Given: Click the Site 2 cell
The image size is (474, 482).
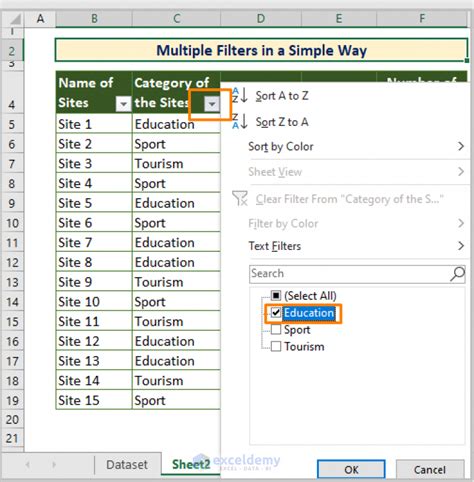Looking at the screenshot, I should tap(94, 144).
